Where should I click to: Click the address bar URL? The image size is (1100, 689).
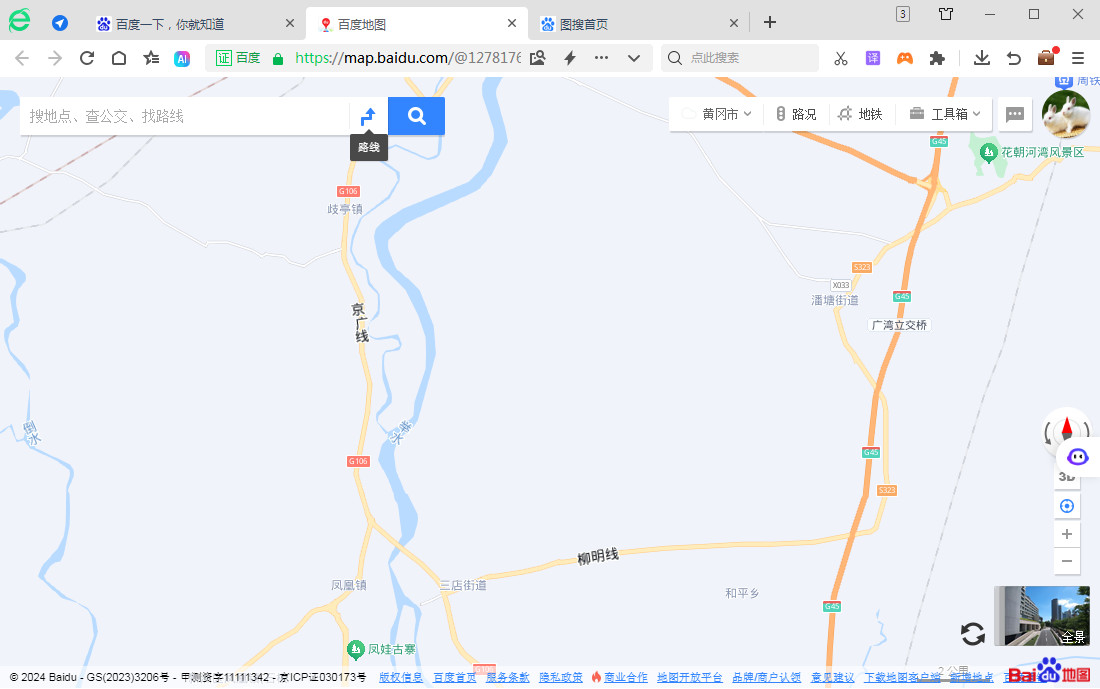(408, 58)
